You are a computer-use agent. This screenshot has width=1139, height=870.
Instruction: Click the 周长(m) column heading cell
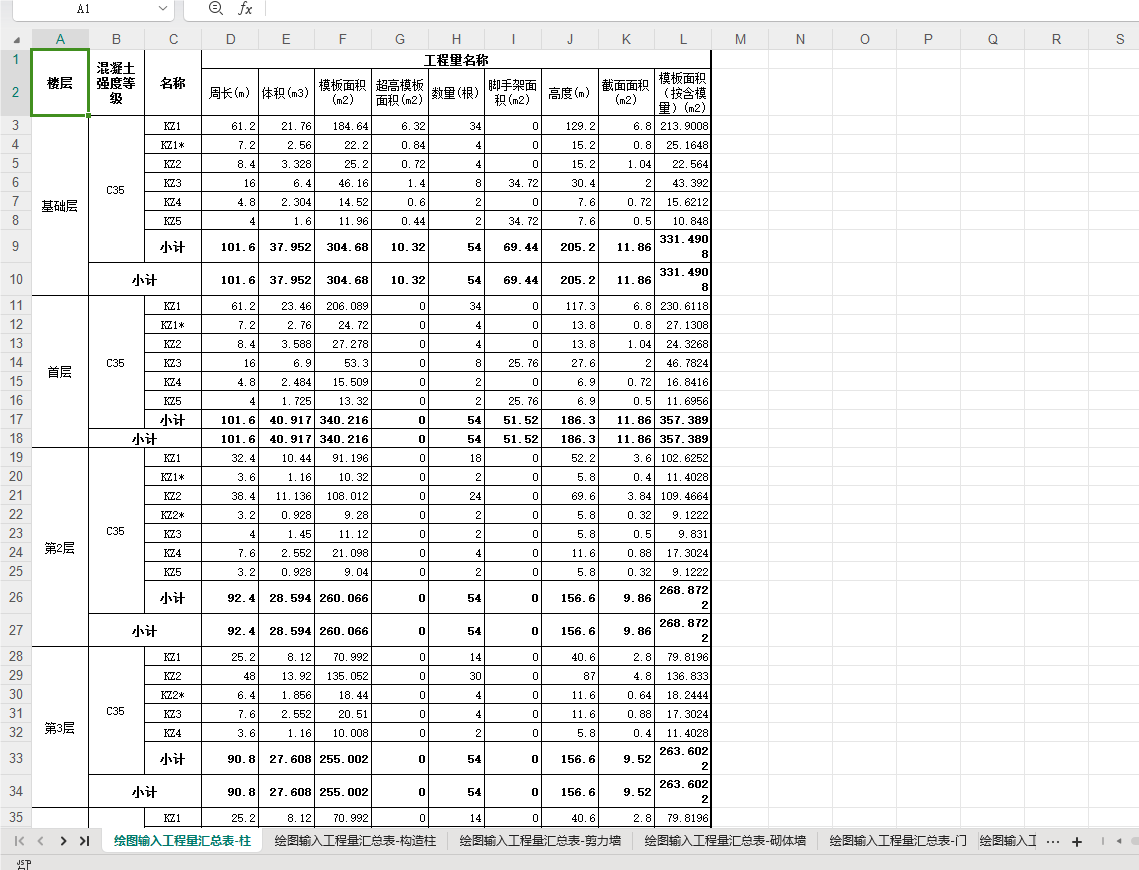point(230,92)
